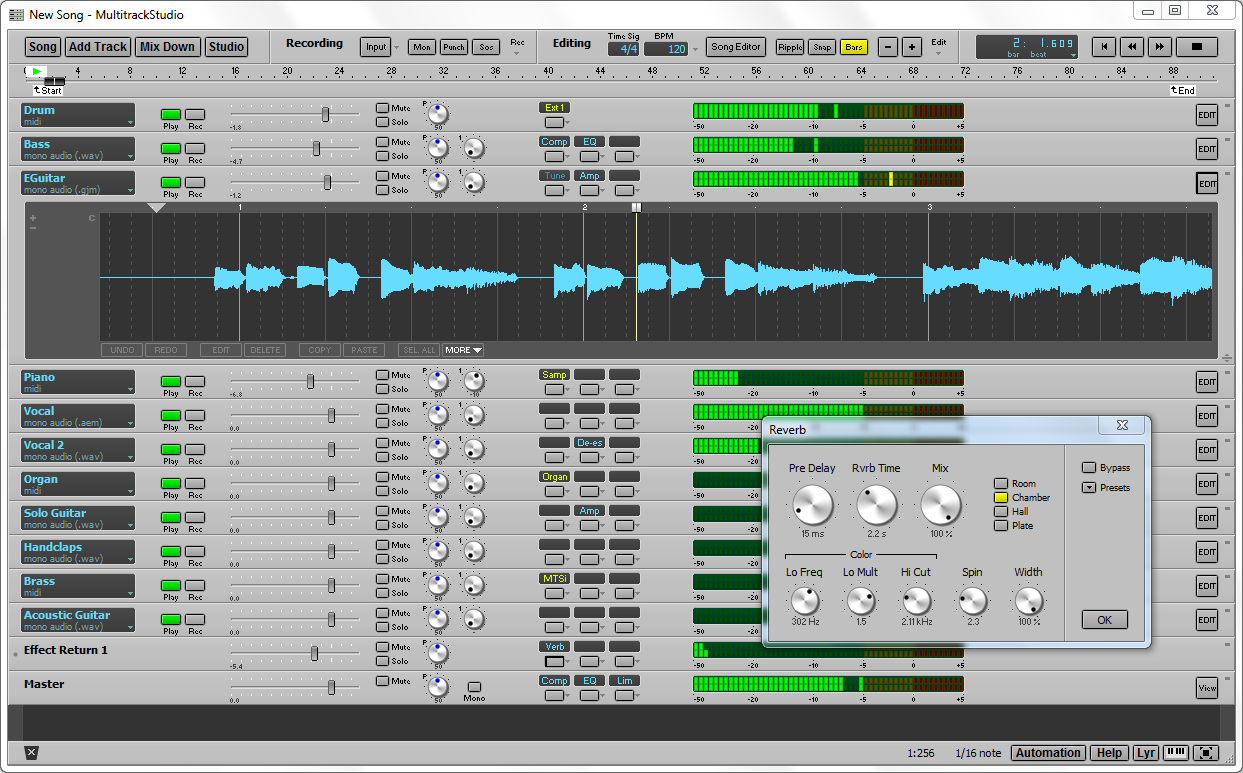1243x773 pixels.
Task: Mute the Piano track
Action: [381, 375]
